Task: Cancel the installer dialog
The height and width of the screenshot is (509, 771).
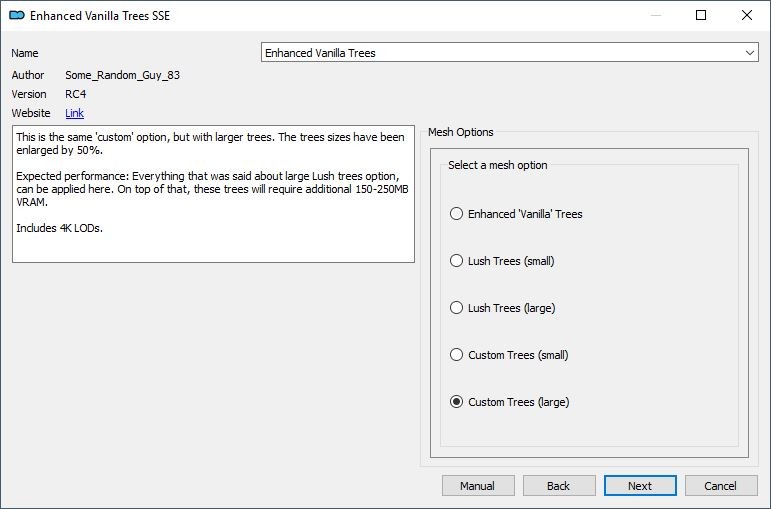Action: pyautogui.click(x=721, y=486)
